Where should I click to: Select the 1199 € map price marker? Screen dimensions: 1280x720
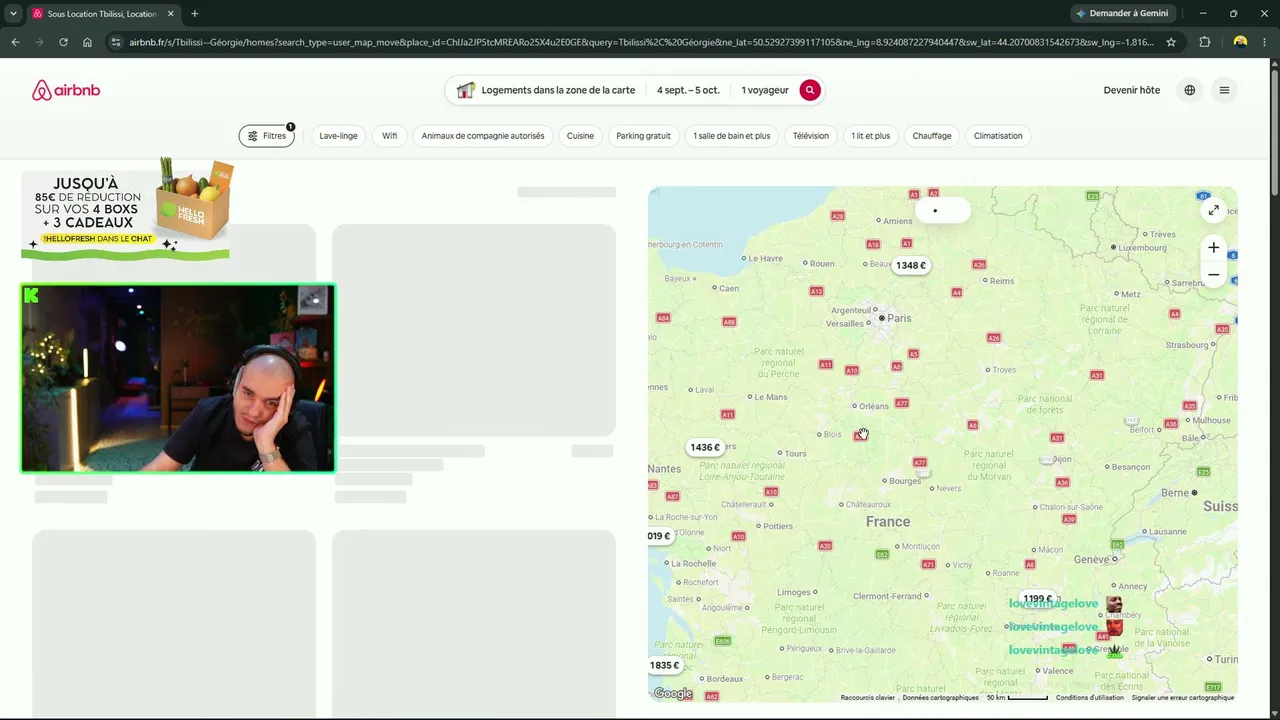coord(1038,599)
